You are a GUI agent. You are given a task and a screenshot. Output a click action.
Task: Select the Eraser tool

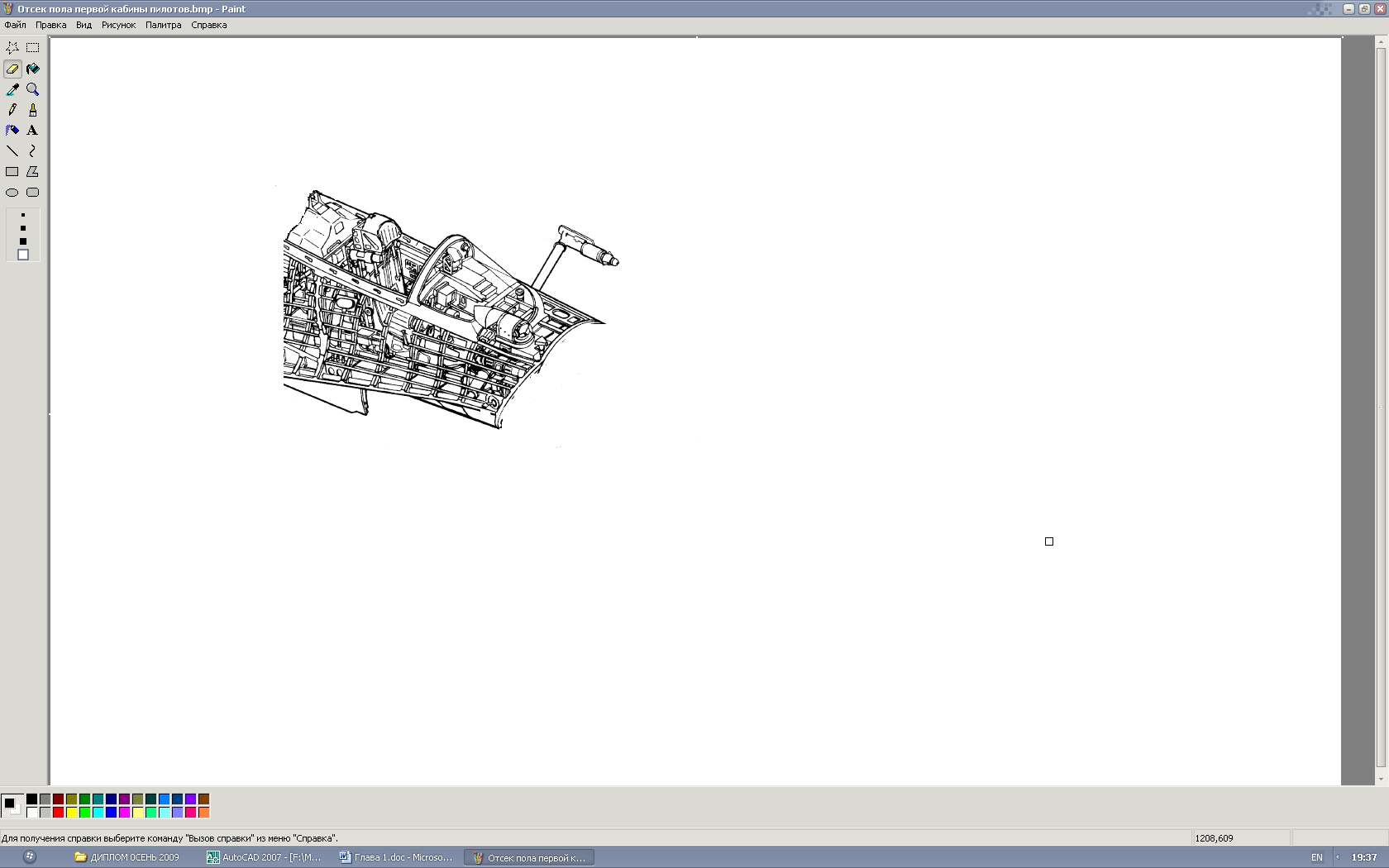[x=12, y=69]
